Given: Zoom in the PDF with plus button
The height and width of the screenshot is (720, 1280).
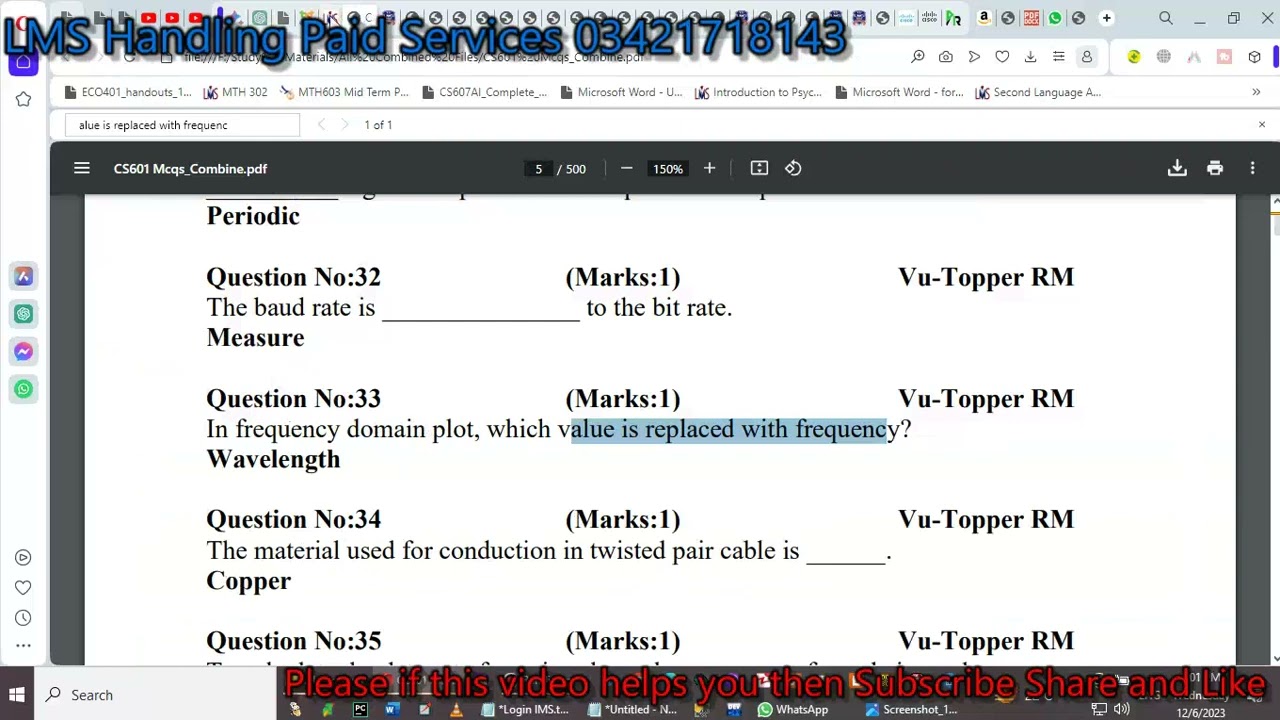Looking at the screenshot, I should coord(709,168).
